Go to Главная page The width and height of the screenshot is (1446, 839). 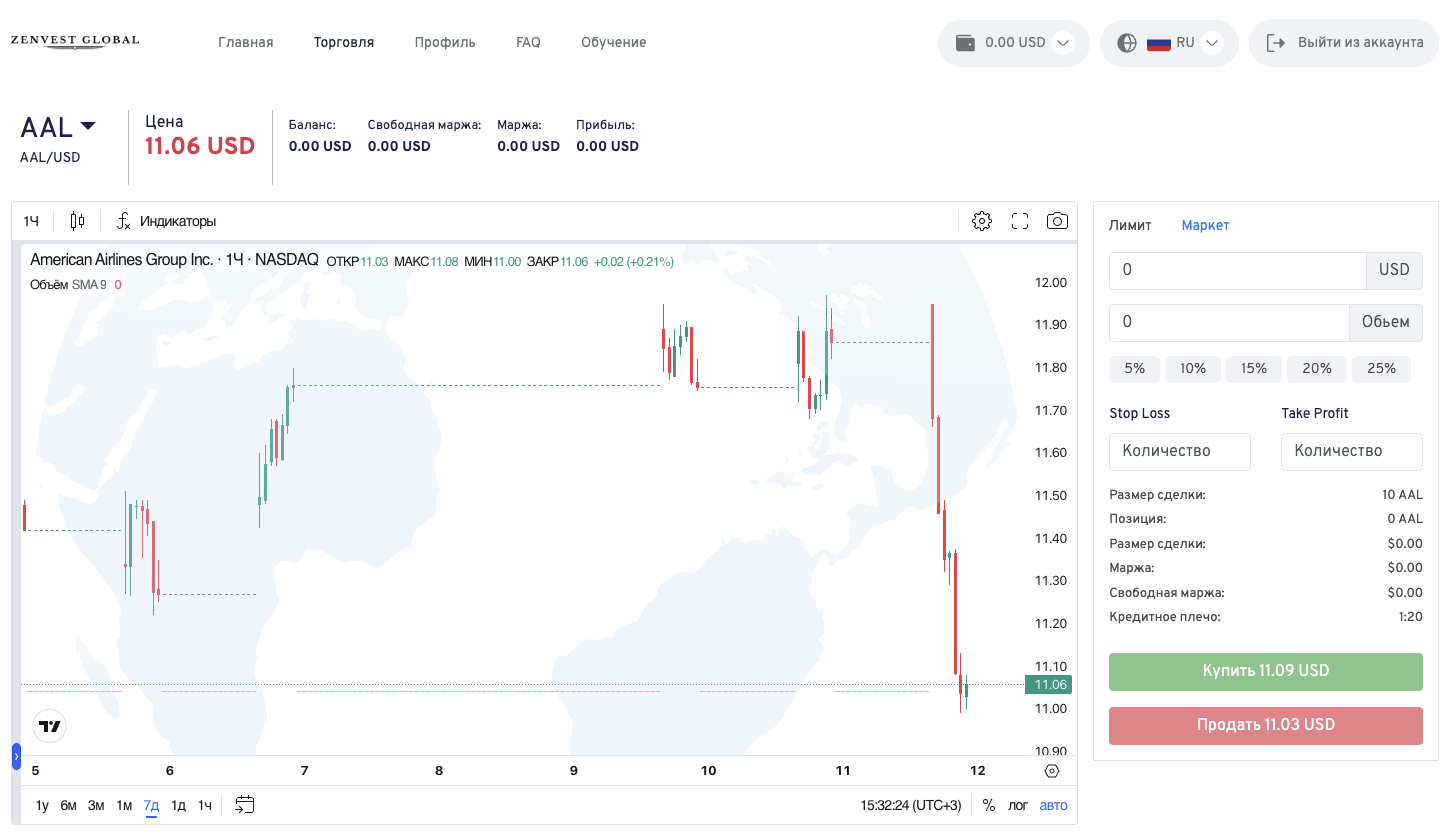246,43
